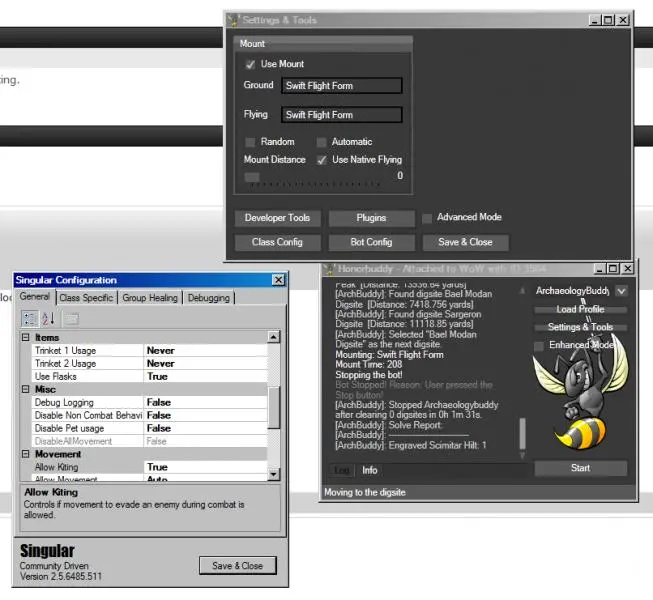
Task: Open the ArchaeologyBuddy bot dropdown
Action: coord(621,291)
